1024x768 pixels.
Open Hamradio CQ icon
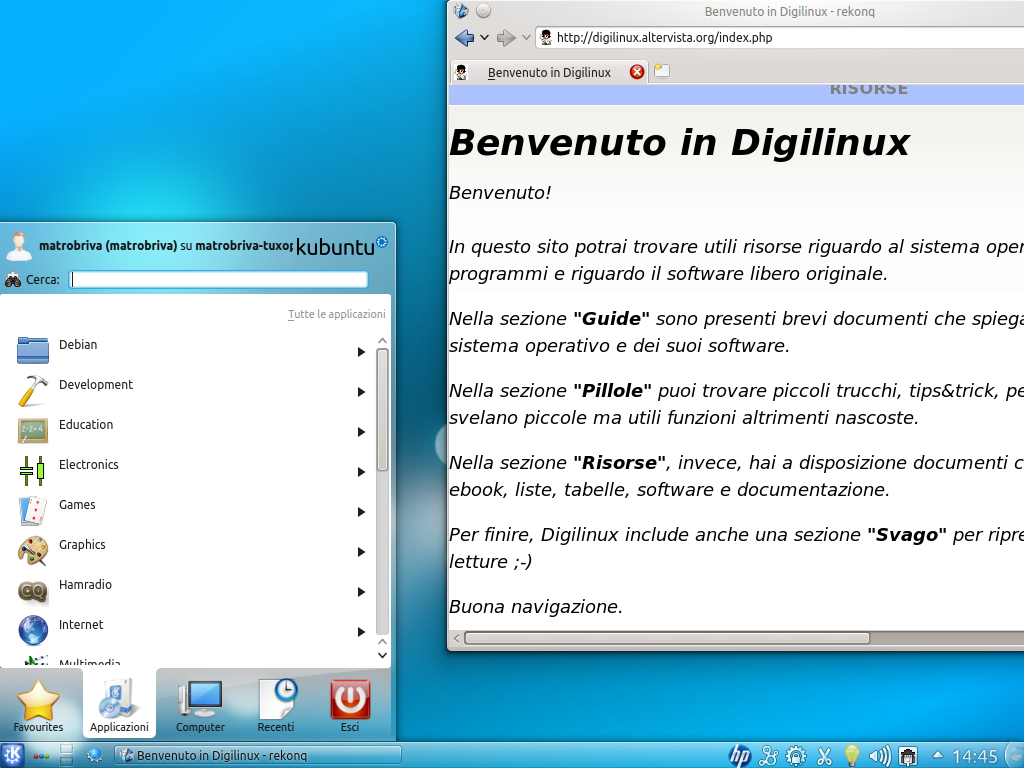click(33, 591)
